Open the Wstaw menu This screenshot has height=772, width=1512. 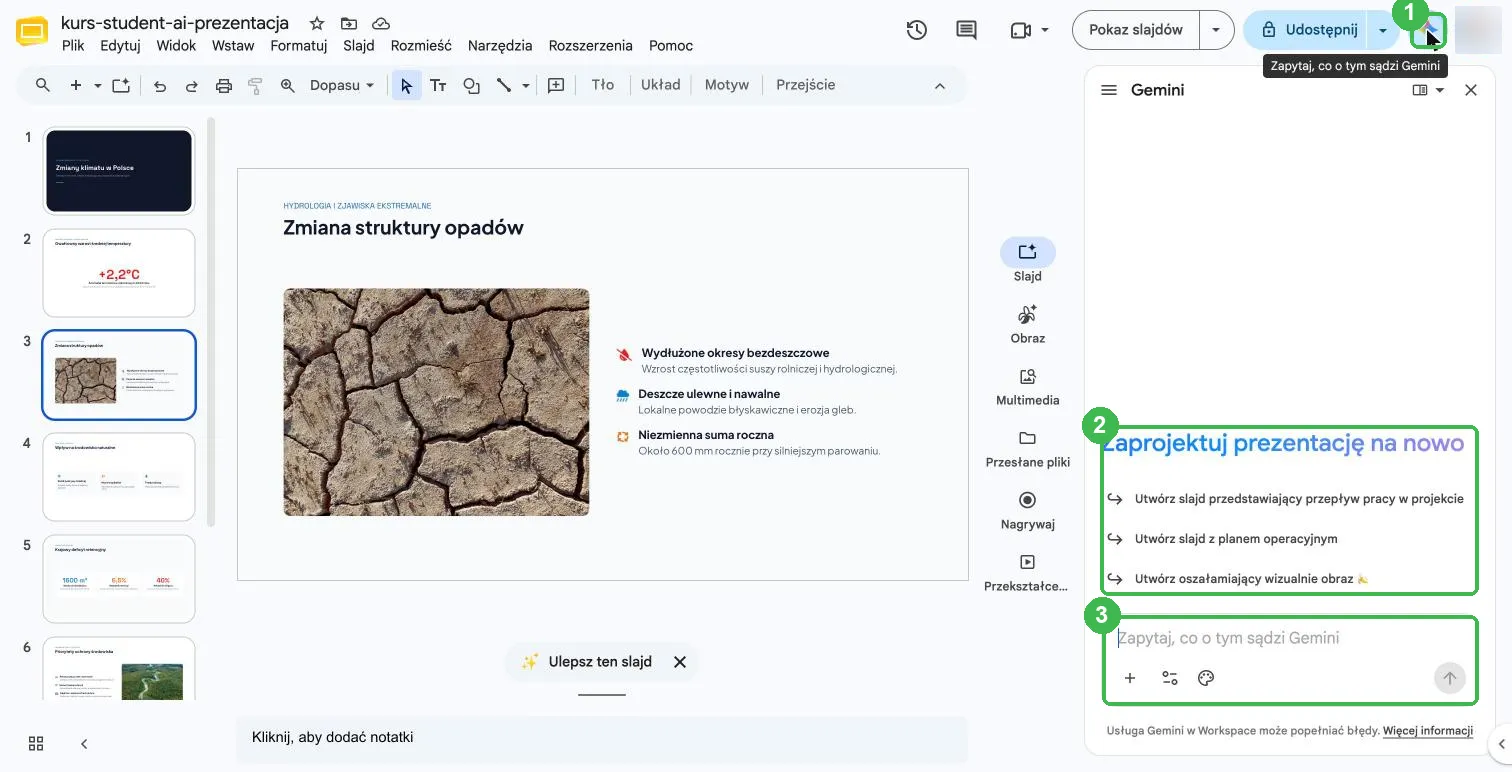(233, 45)
